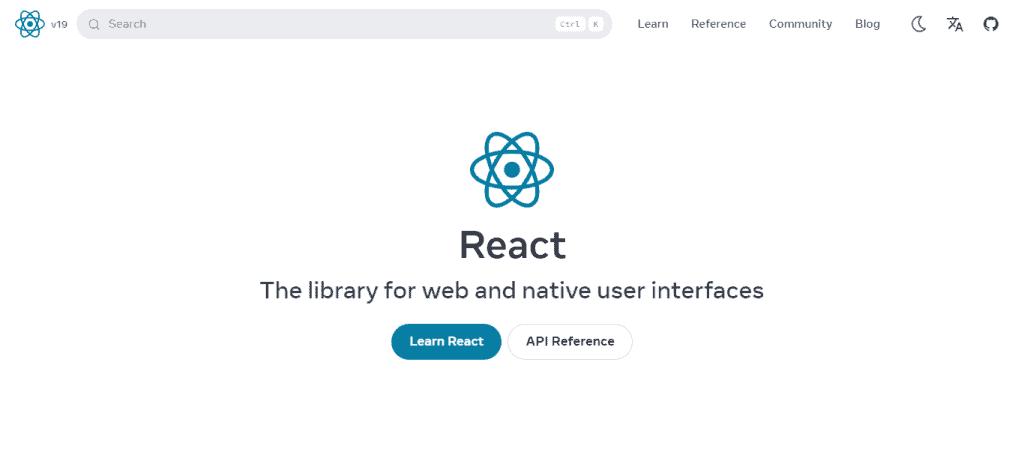Open the Blog nav item

[x=867, y=24]
